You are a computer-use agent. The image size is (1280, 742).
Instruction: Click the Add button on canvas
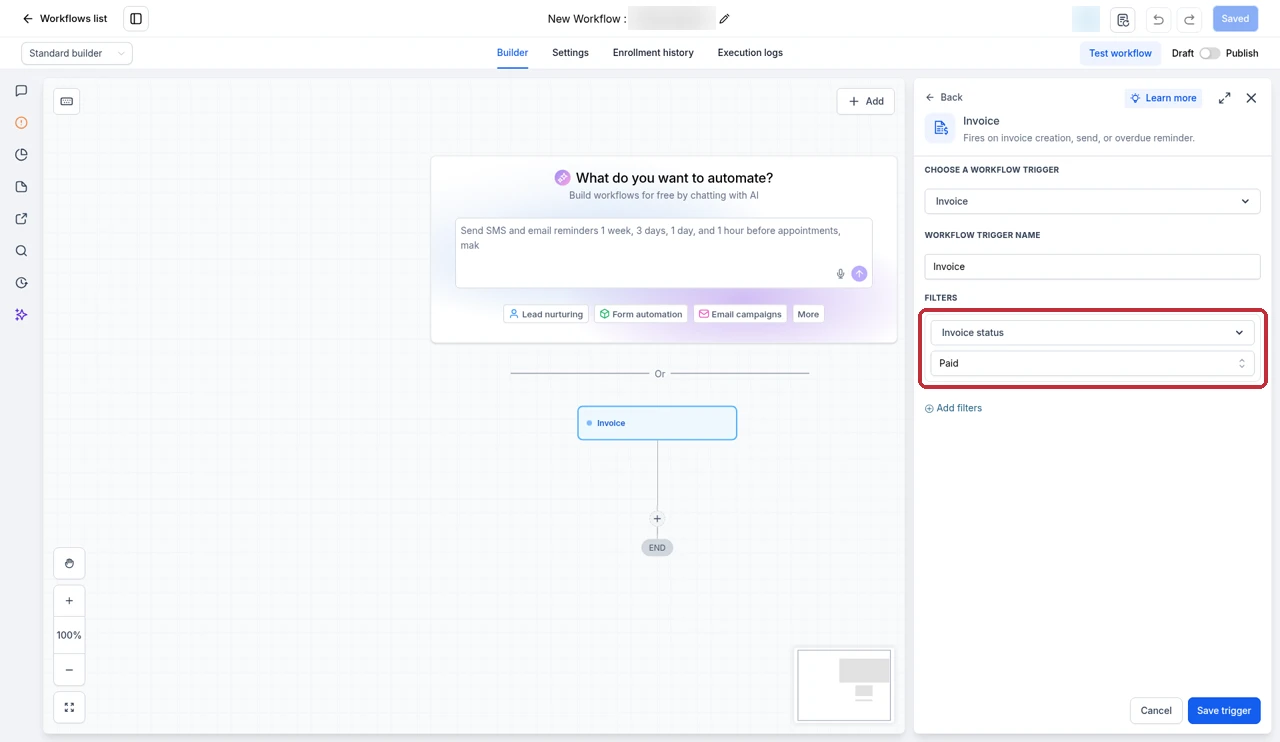[866, 101]
